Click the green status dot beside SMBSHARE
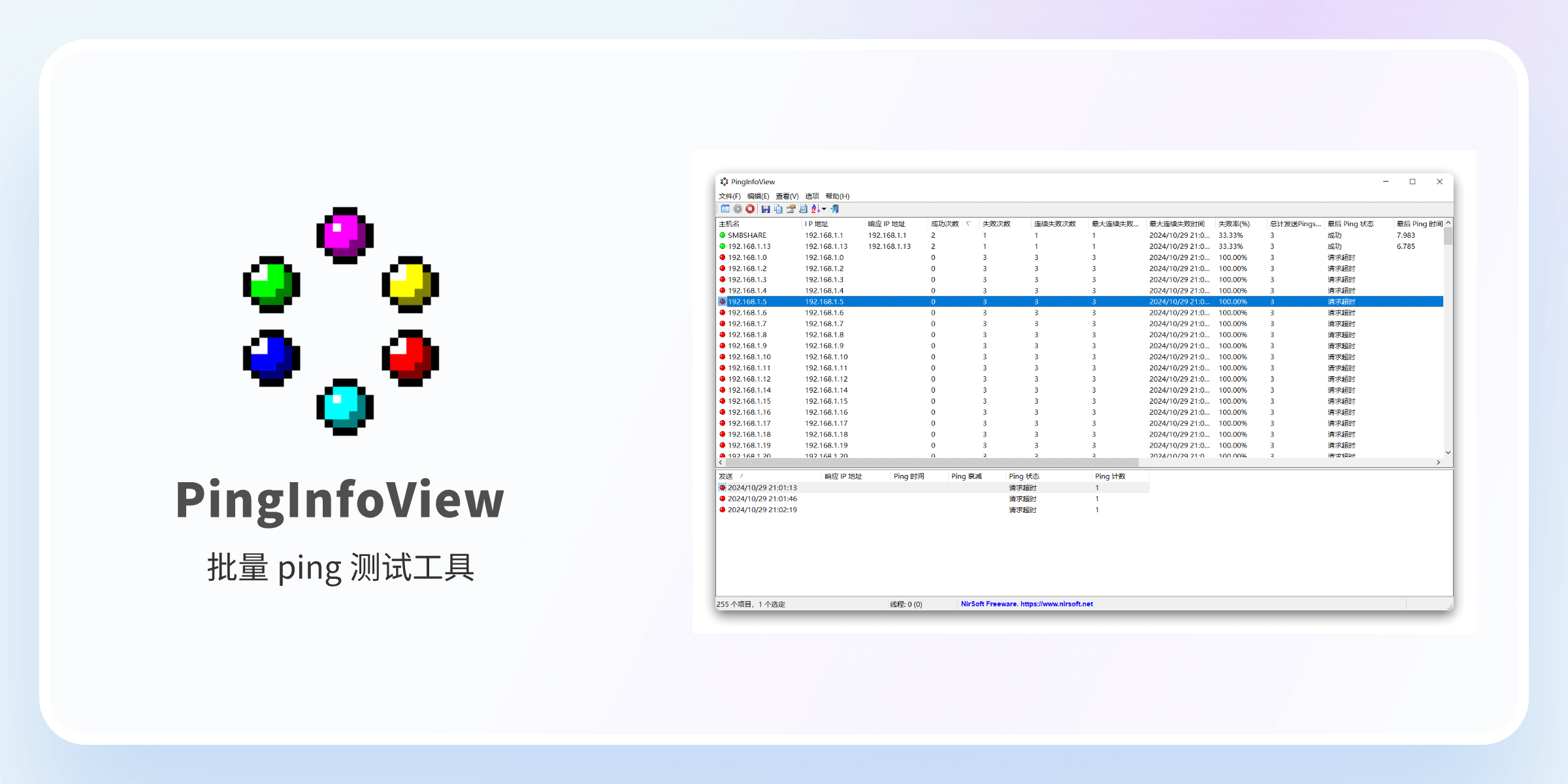This screenshot has width=1568, height=784. tap(723, 235)
